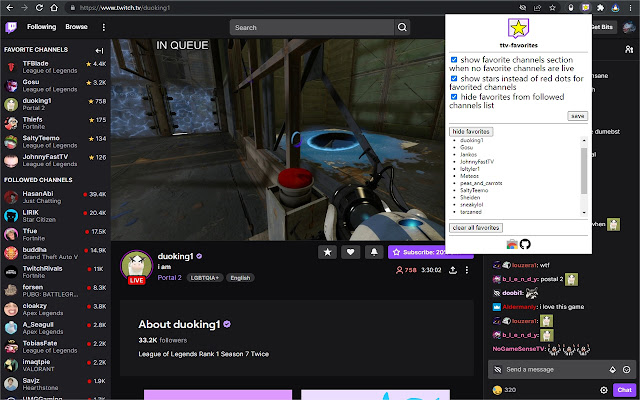640x400 pixels.
Task: Click the Search input field
Action: coord(312,27)
